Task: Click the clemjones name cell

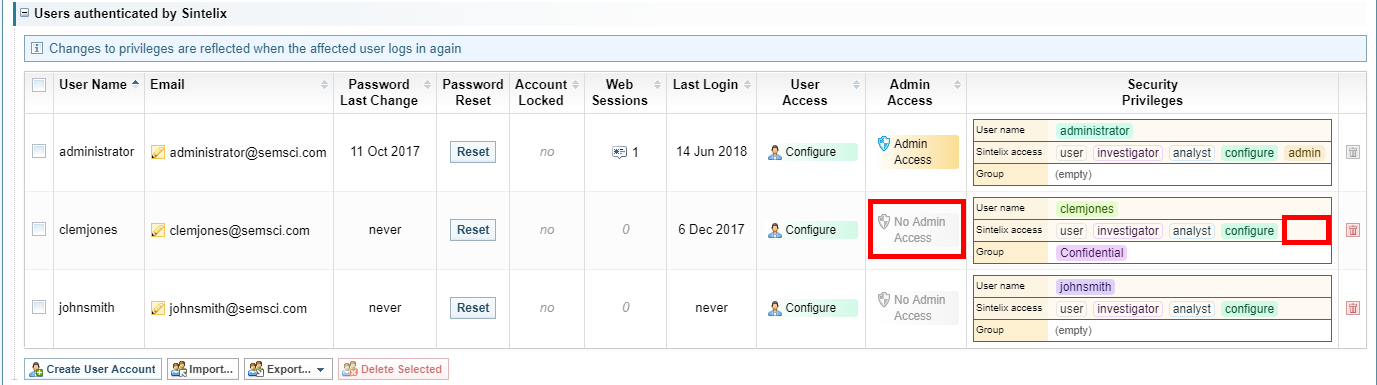Action: (88, 230)
